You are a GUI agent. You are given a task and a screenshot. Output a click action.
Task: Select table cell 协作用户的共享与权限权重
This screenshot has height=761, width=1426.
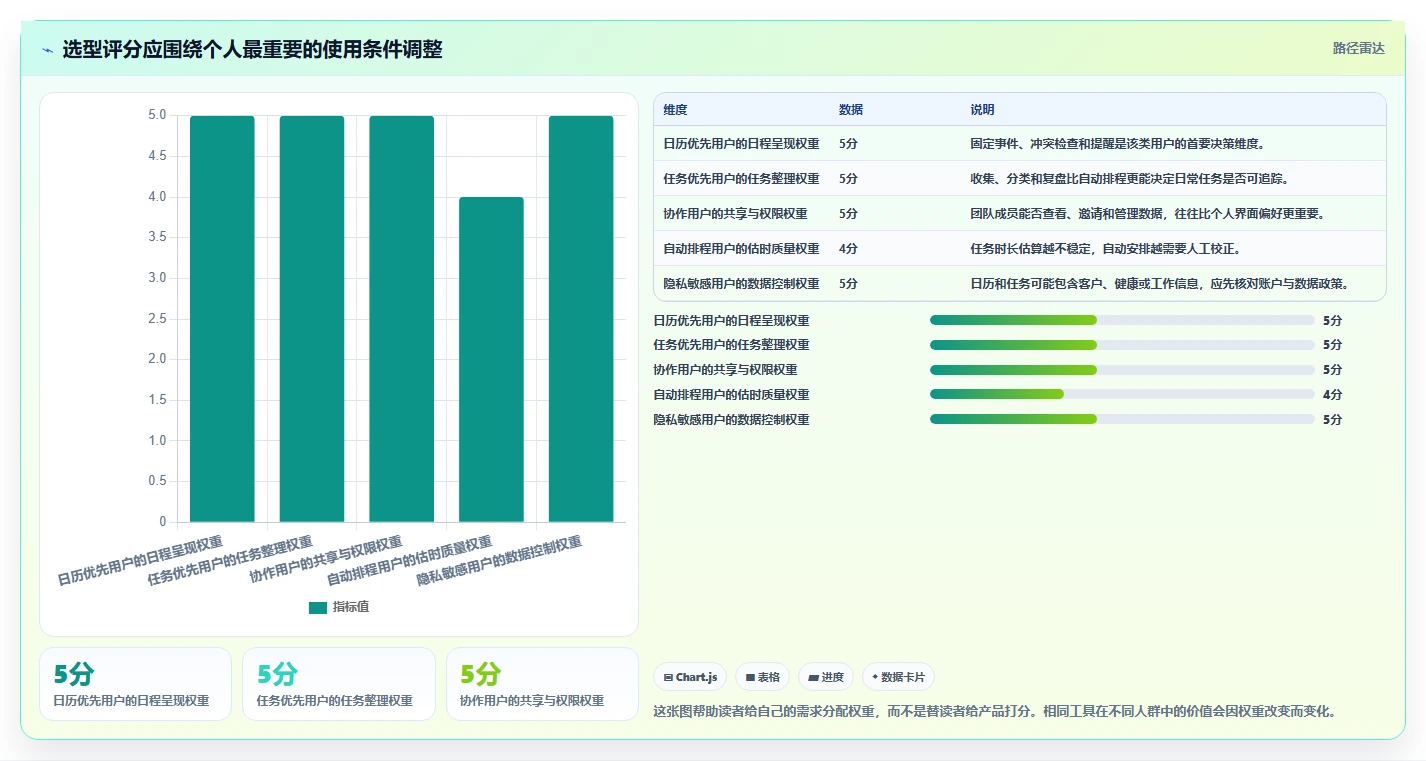(735, 214)
